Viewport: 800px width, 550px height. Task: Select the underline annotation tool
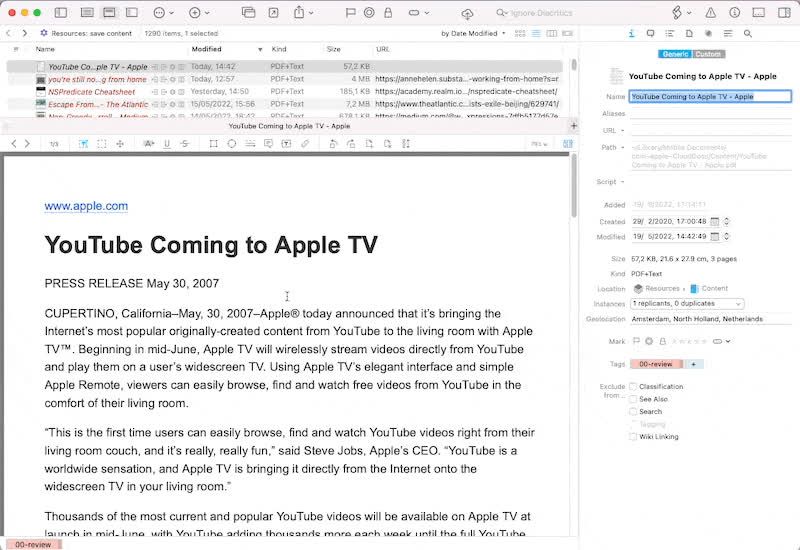166,144
